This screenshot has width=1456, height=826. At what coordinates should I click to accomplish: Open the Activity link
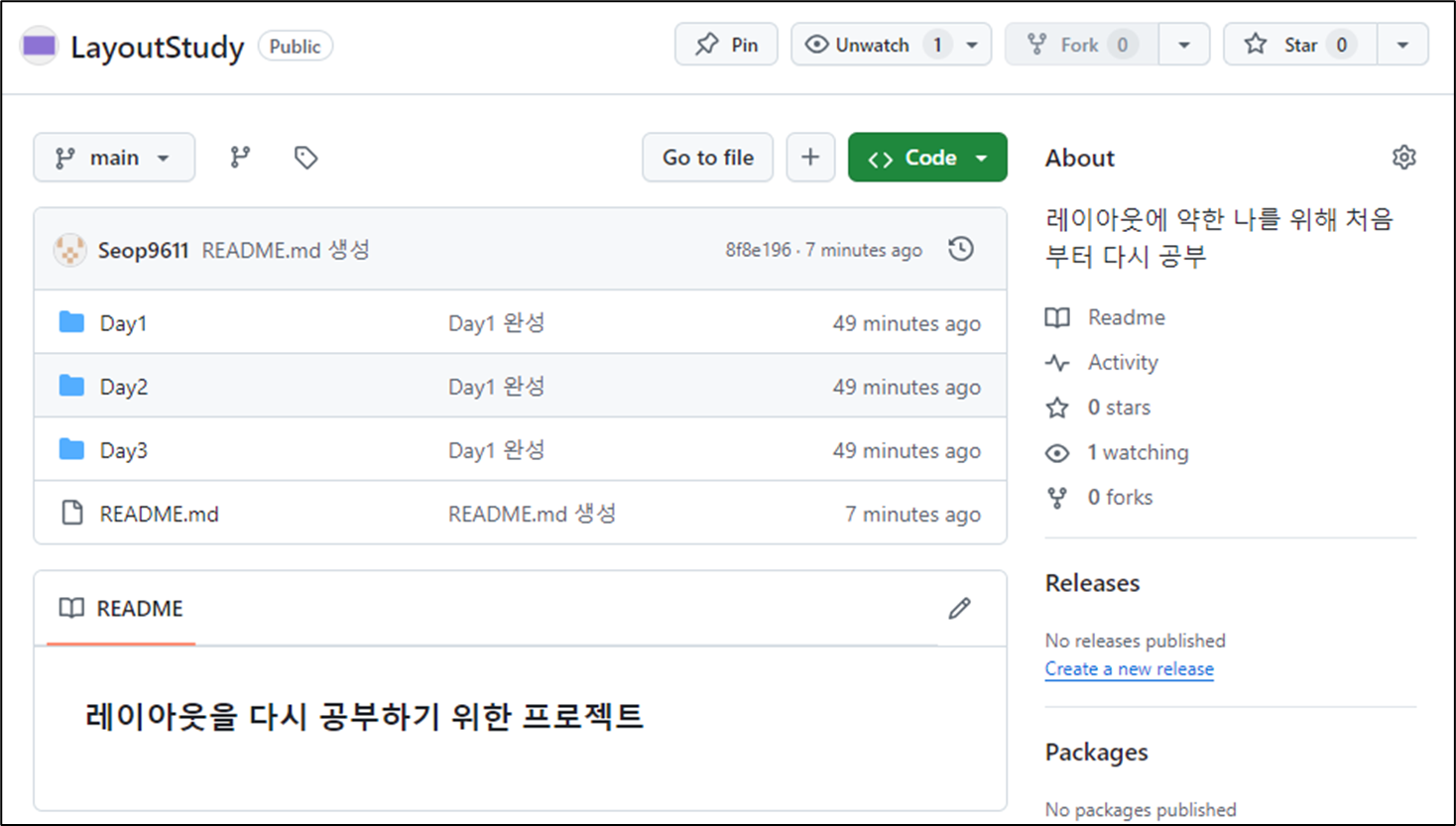click(1123, 362)
